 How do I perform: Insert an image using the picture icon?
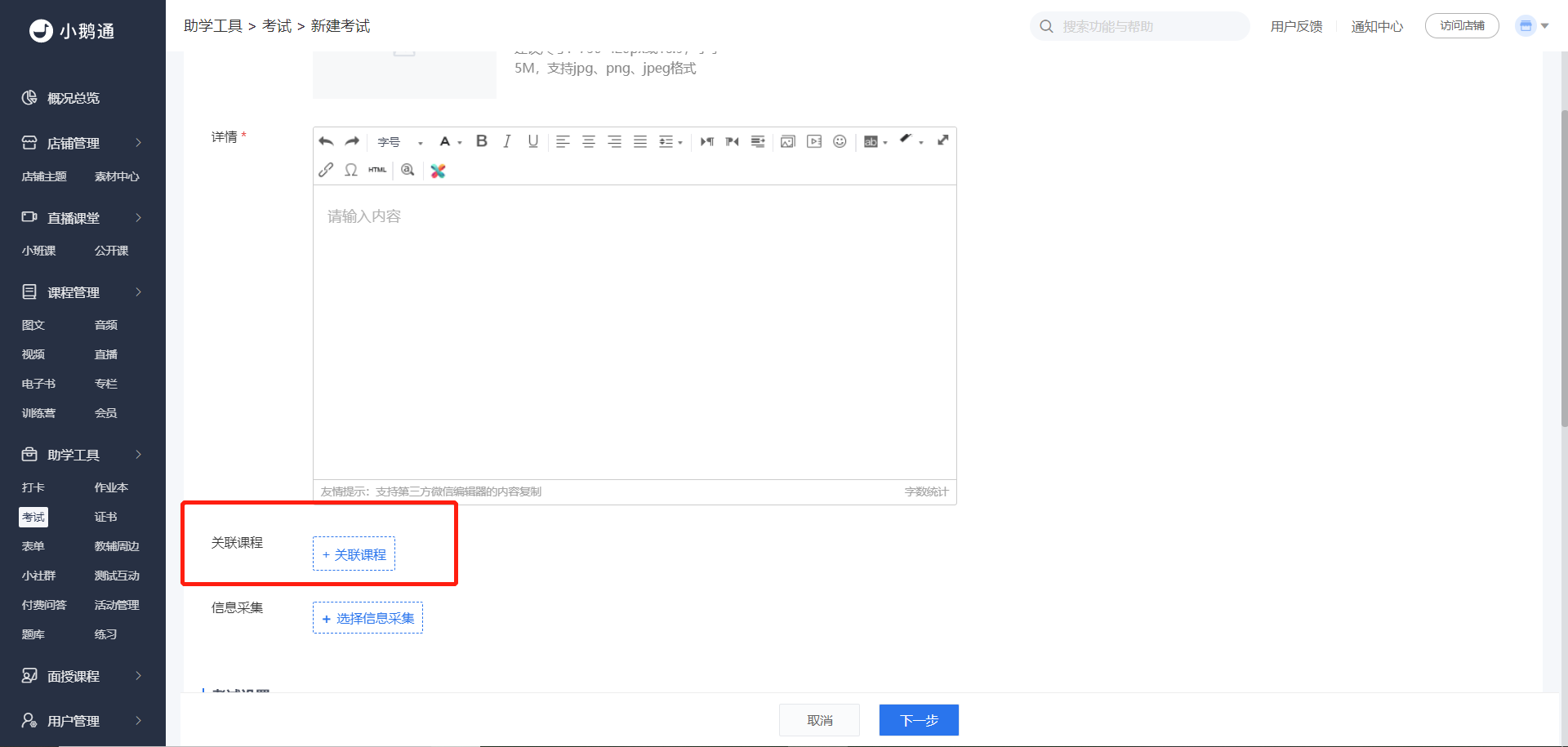pos(787,141)
